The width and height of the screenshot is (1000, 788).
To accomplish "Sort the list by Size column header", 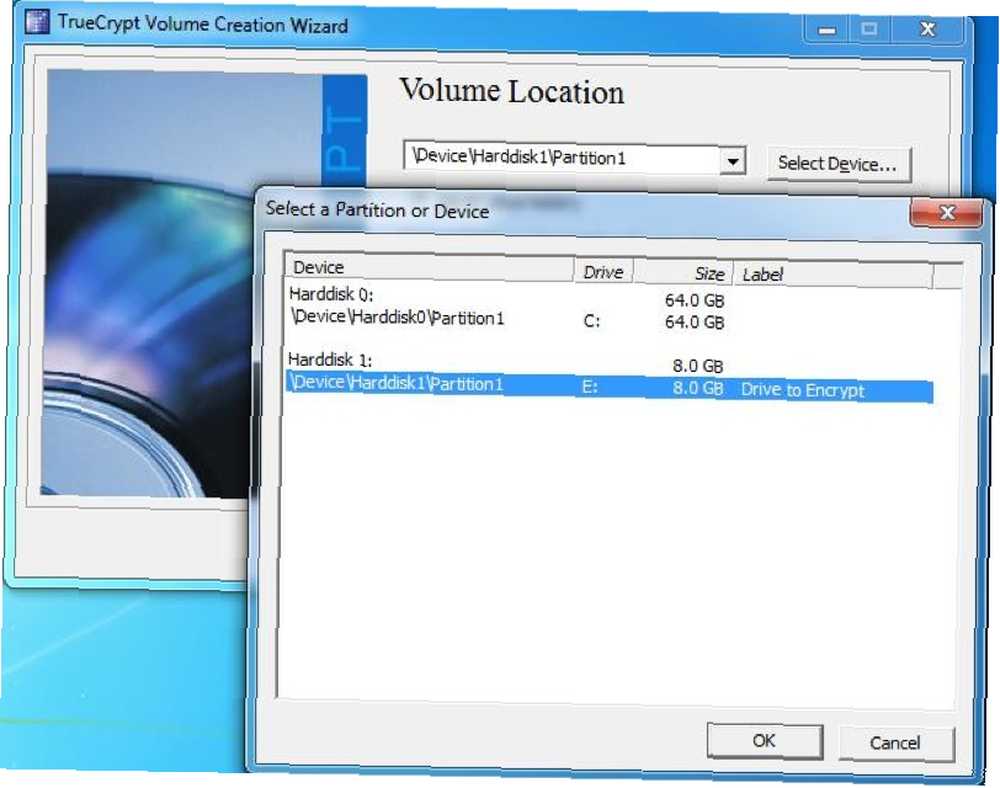I will 683,274.
